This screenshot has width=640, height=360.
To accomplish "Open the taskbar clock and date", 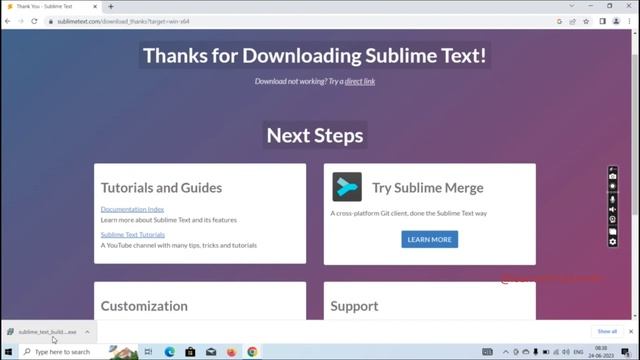I will [601, 352].
